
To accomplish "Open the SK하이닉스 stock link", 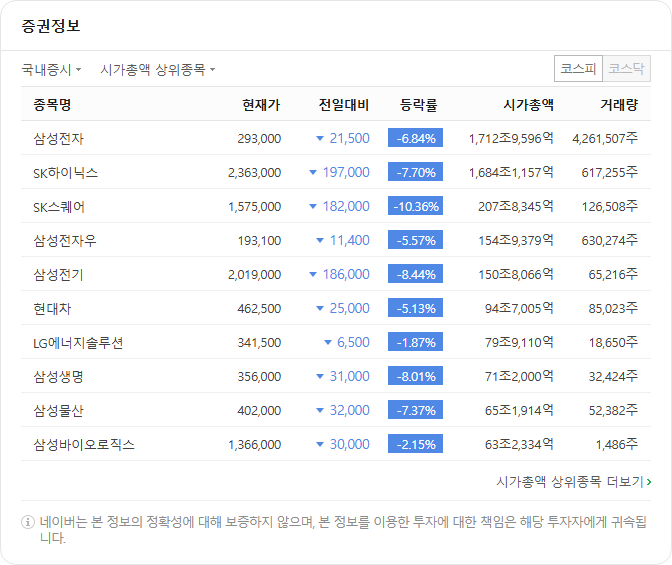I will coord(66,173).
